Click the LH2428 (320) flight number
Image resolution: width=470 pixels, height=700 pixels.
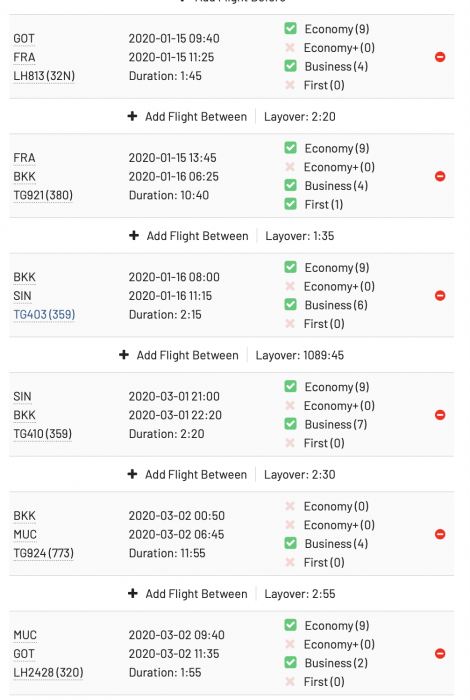(48, 672)
